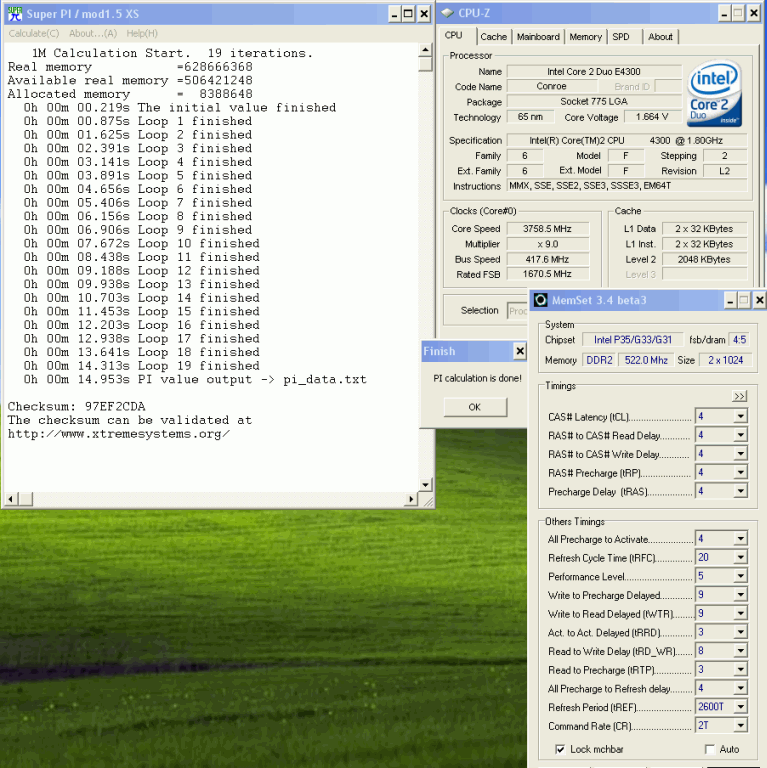
Task: Open Write to Read Delayed (tWTR) dropdown
Action: pyautogui.click(x=740, y=613)
